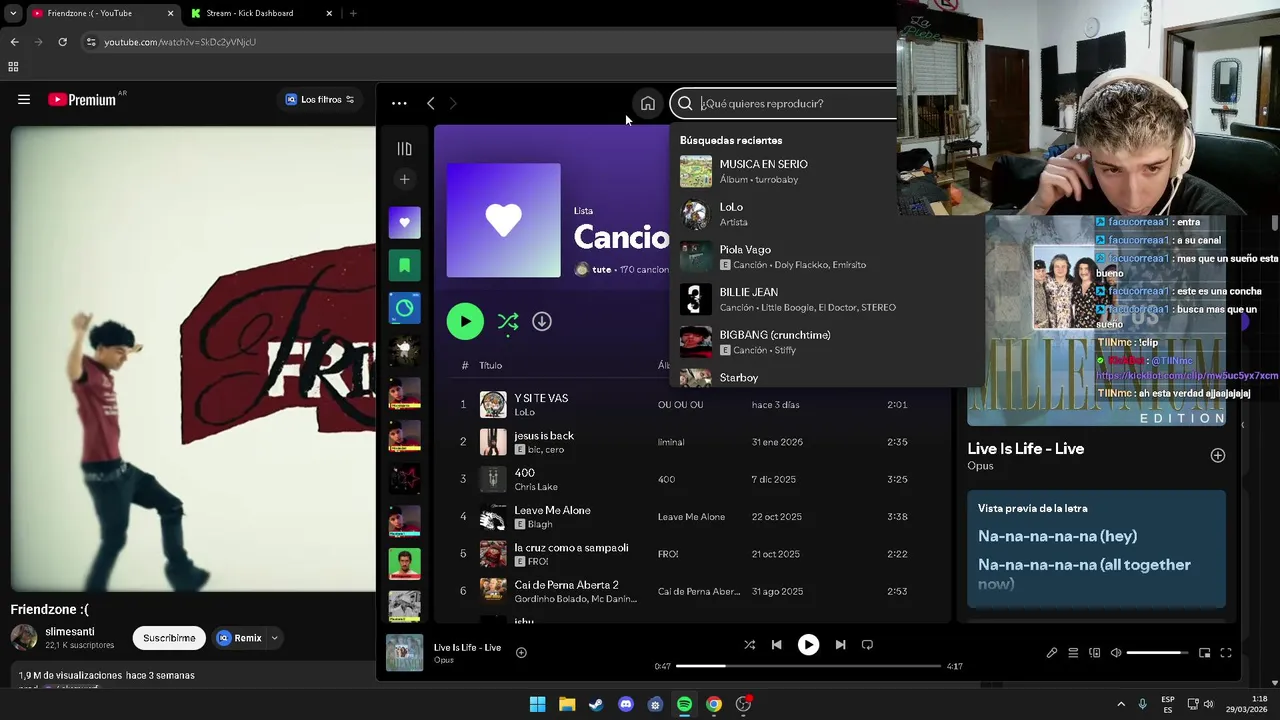Image resolution: width=1280 pixels, height=720 pixels.
Task: Toggle repeat in the player bar
Action: pos(867,645)
